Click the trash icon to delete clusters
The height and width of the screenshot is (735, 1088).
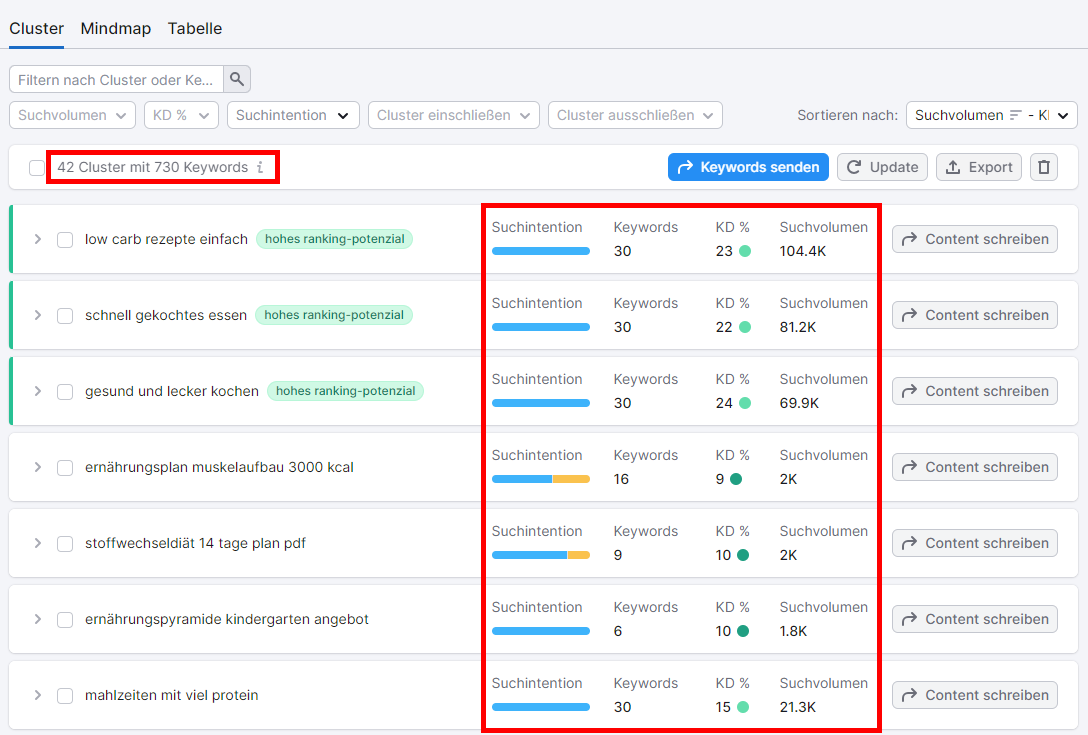pos(1043,167)
